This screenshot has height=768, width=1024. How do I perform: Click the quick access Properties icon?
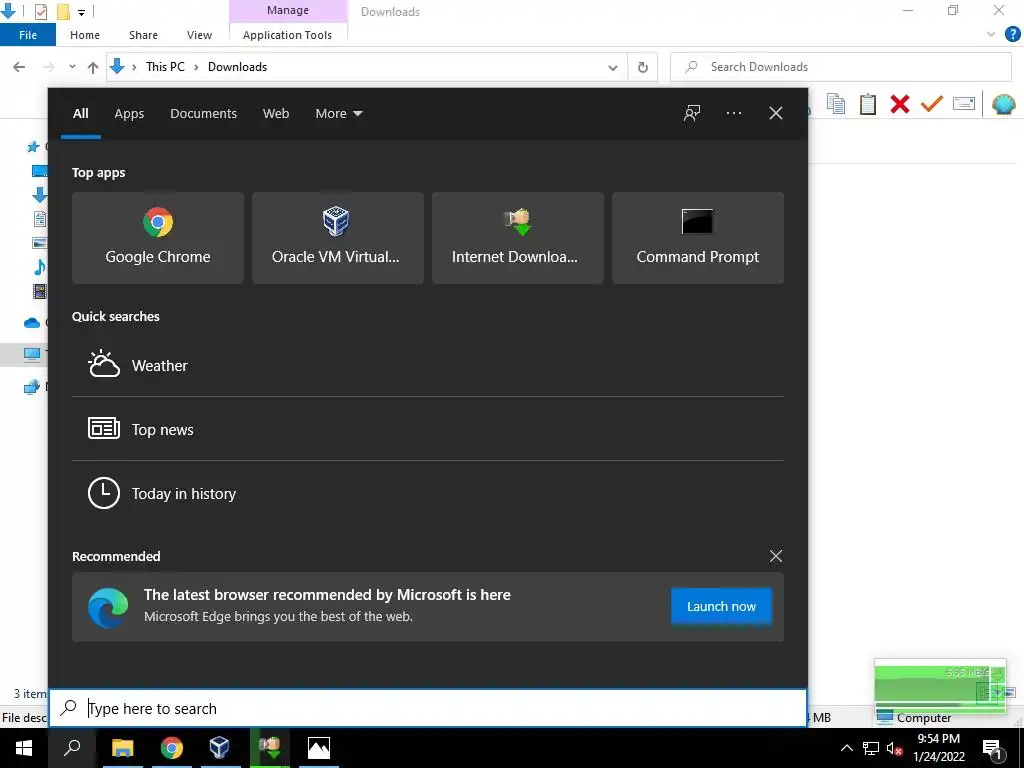click(40, 12)
